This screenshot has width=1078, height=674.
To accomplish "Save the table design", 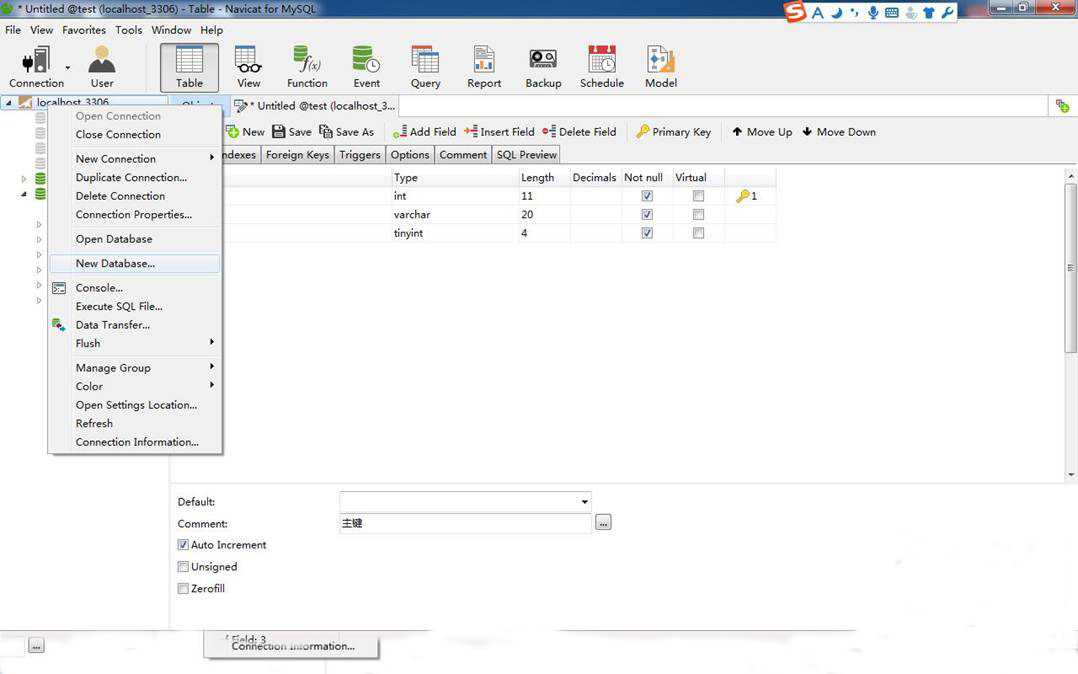I will (292, 131).
